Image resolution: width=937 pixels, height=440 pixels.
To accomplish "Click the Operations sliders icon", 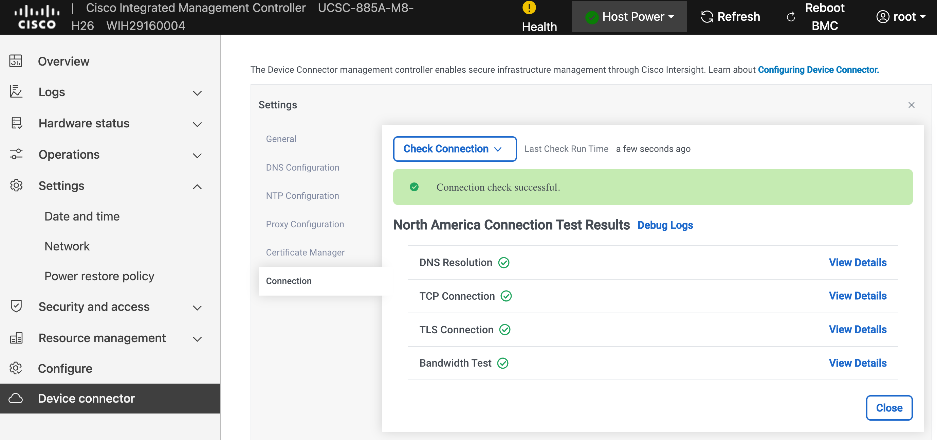I will tap(16, 154).
